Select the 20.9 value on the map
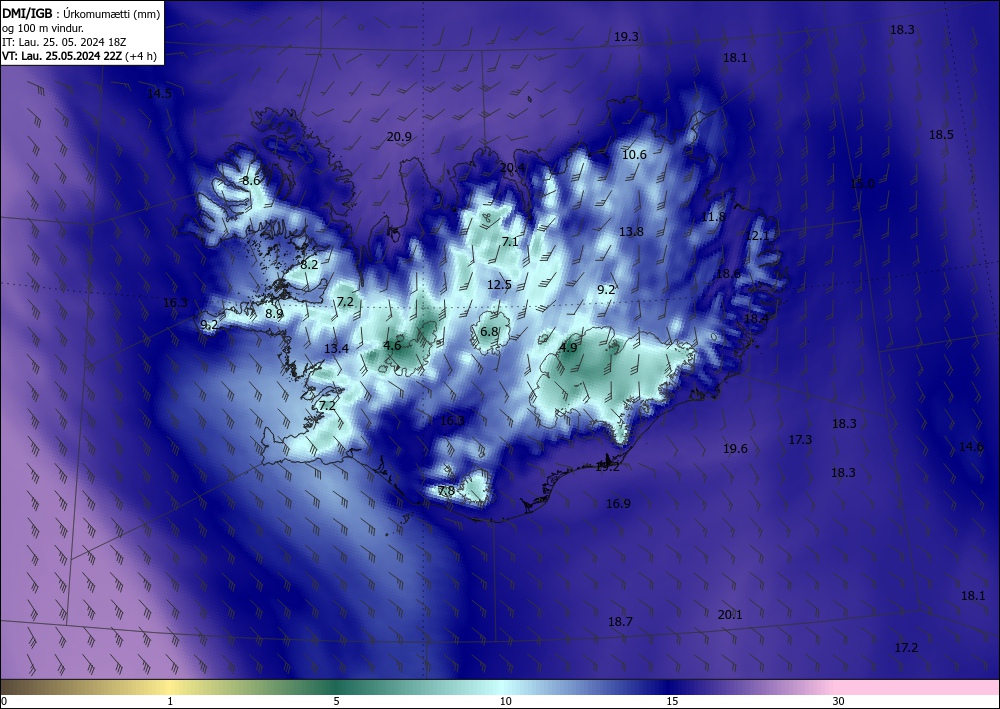Image resolution: width=1000 pixels, height=709 pixels. (x=399, y=136)
